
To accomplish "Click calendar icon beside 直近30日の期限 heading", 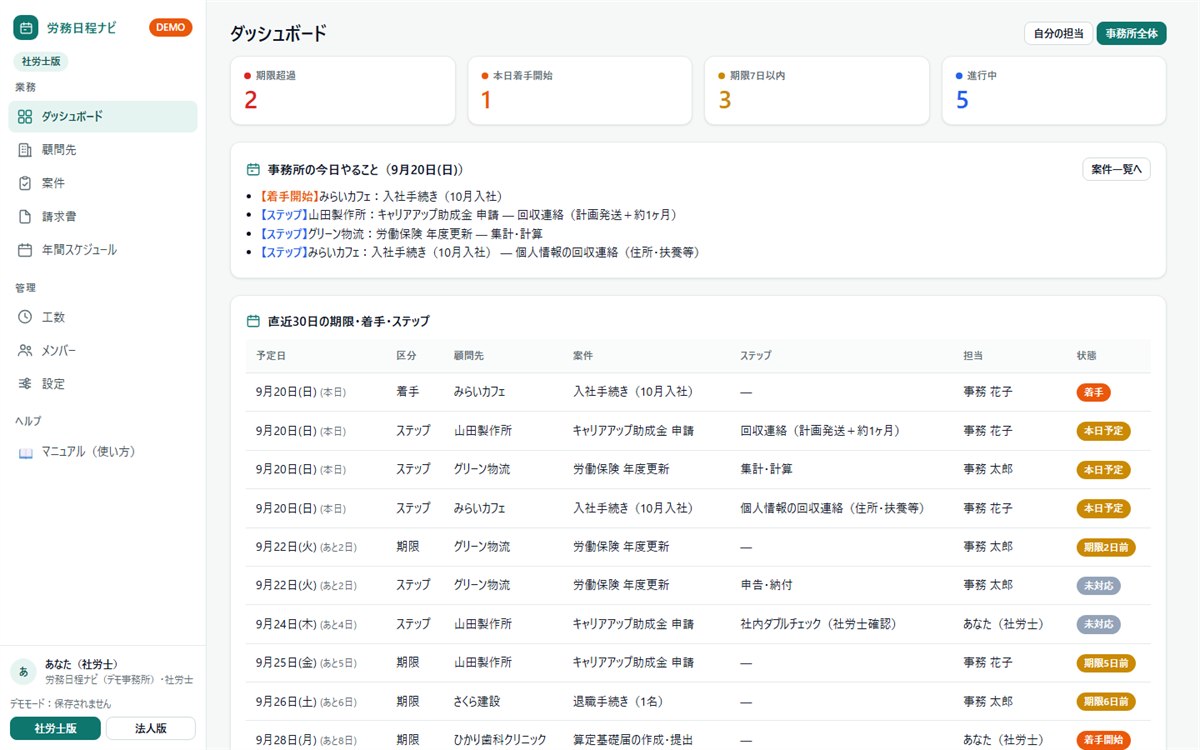I will click(254, 322).
